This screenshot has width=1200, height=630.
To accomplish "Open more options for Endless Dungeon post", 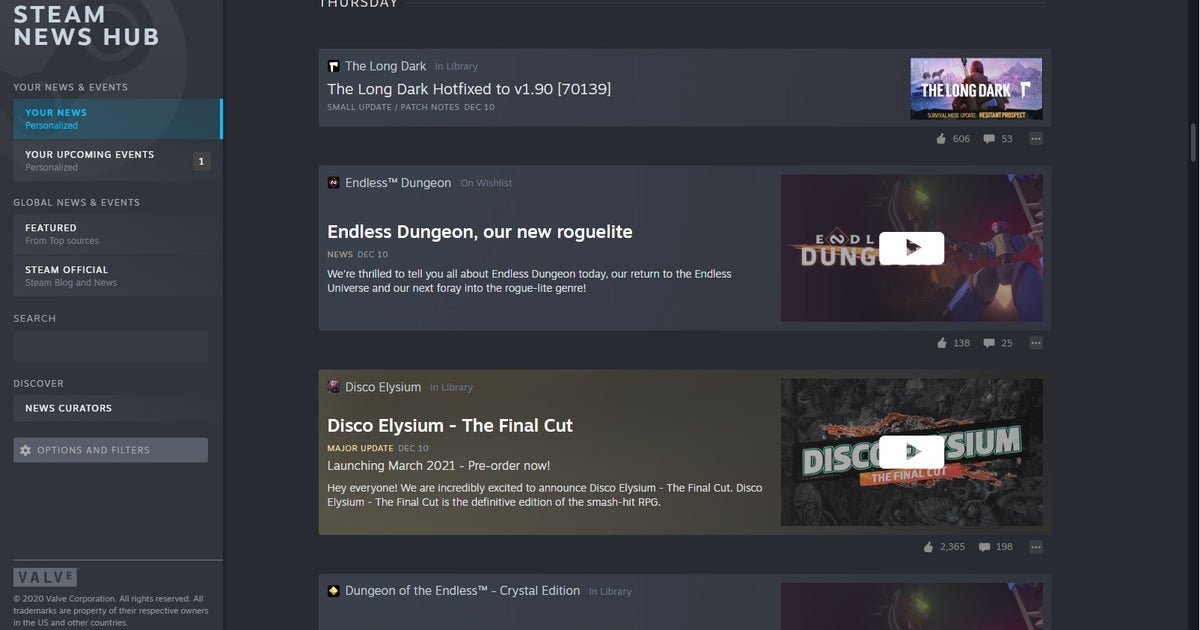I will pyautogui.click(x=1036, y=343).
